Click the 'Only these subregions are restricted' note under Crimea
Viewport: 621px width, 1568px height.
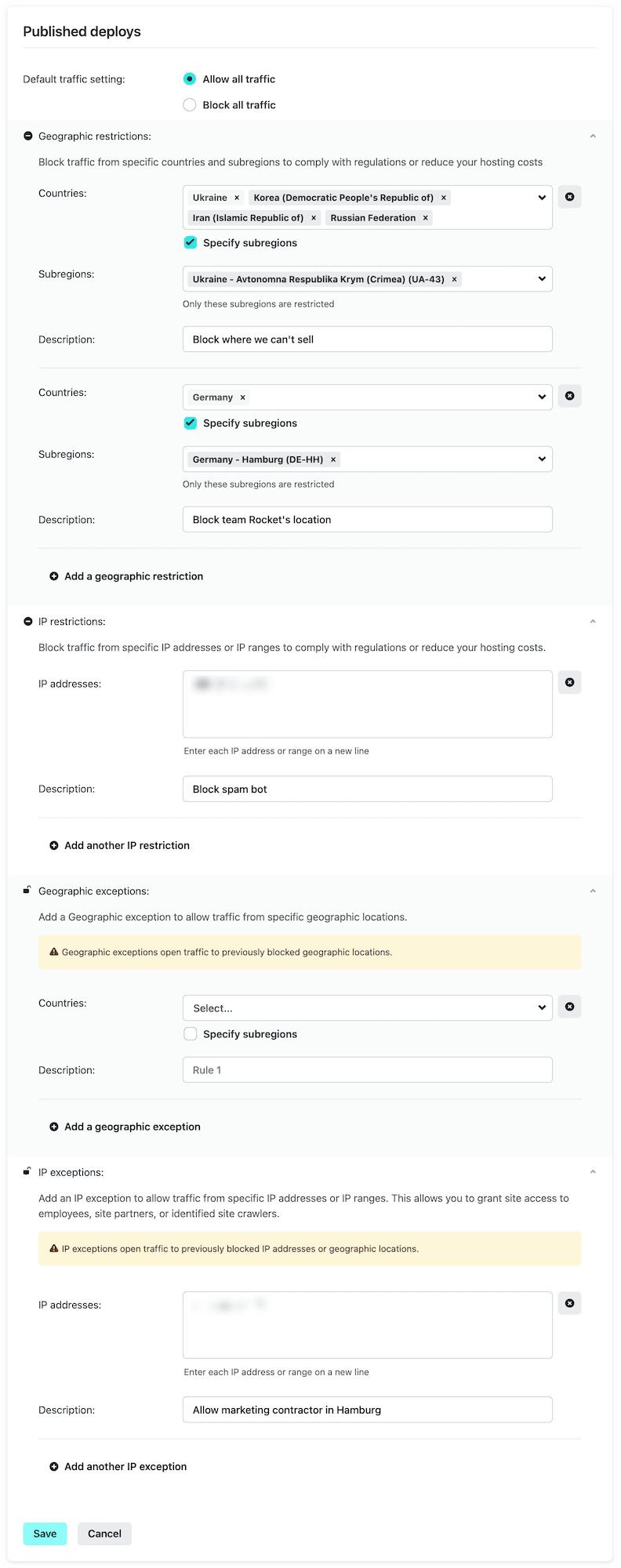tap(259, 304)
